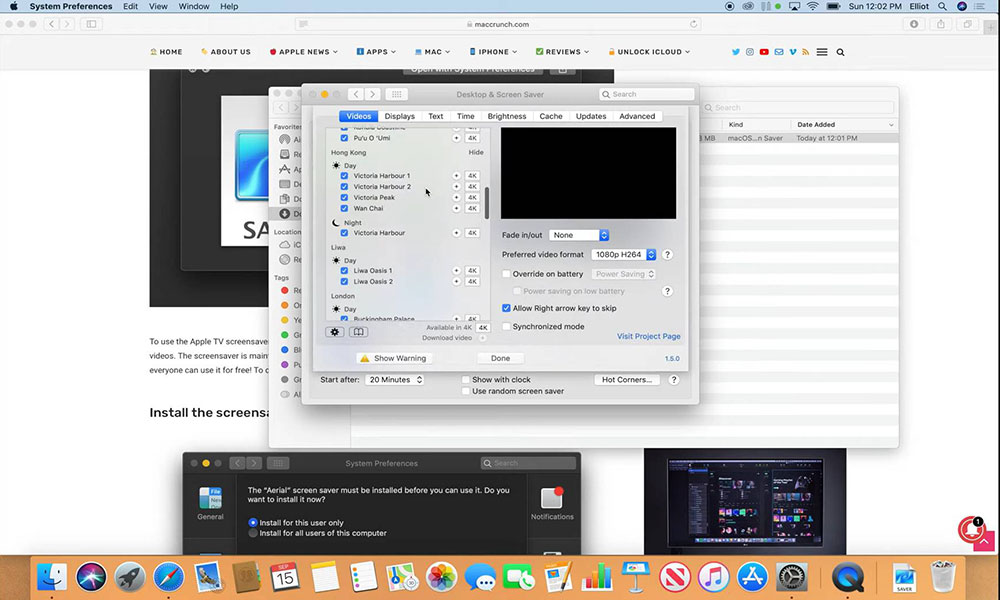Enable Use random screen saver
Image resolution: width=1000 pixels, height=600 pixels.
(x=466, y=391)
